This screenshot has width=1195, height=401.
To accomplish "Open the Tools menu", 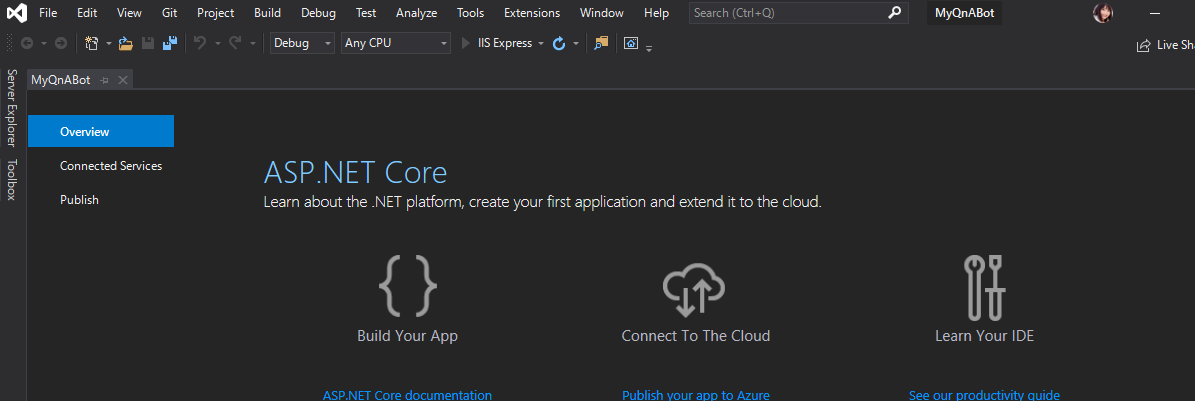I will [x=470, y=13].
